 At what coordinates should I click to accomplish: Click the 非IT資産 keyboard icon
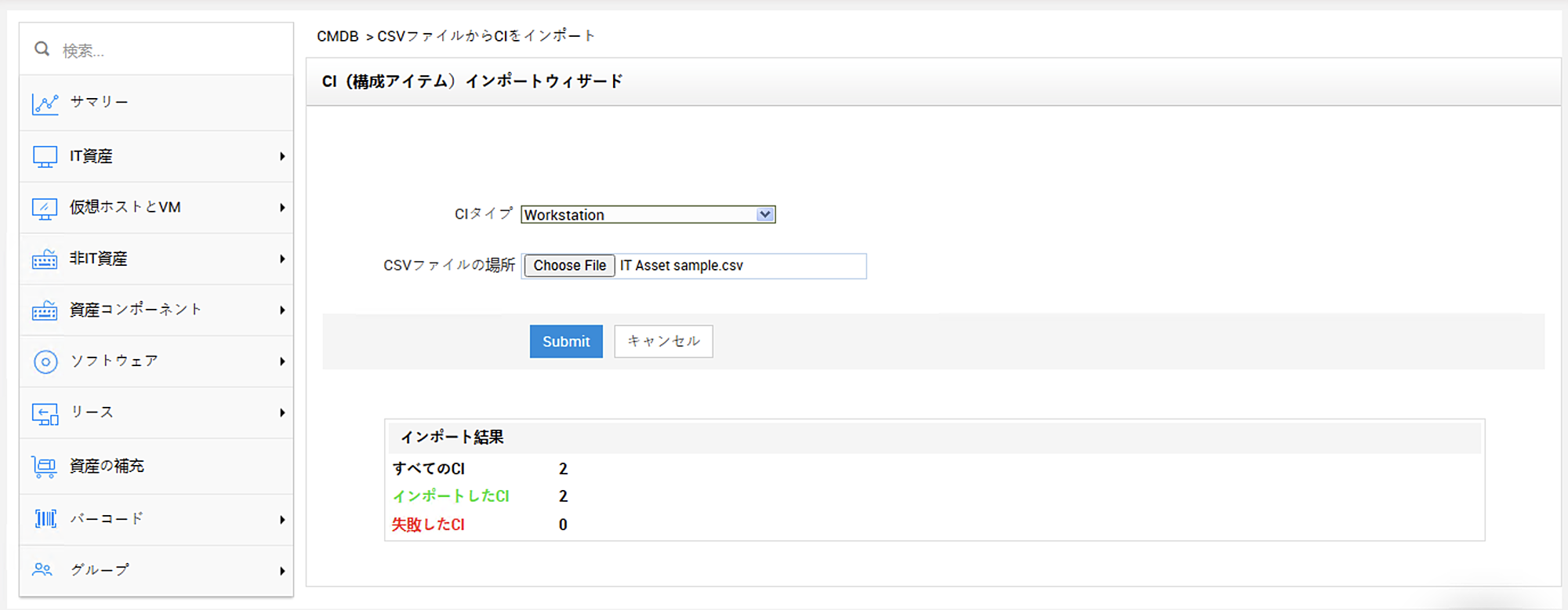(45, 260)
